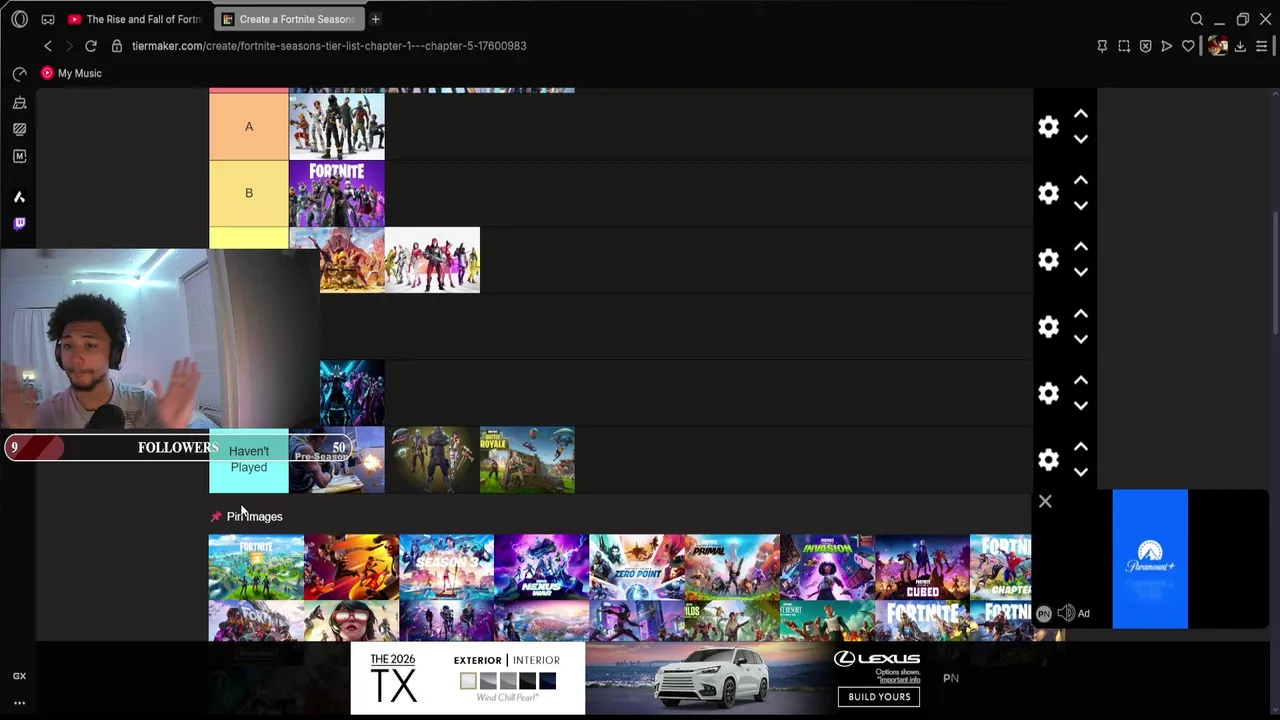
Task: Select the Primal season thumbnail
Action: click(732, 567)
